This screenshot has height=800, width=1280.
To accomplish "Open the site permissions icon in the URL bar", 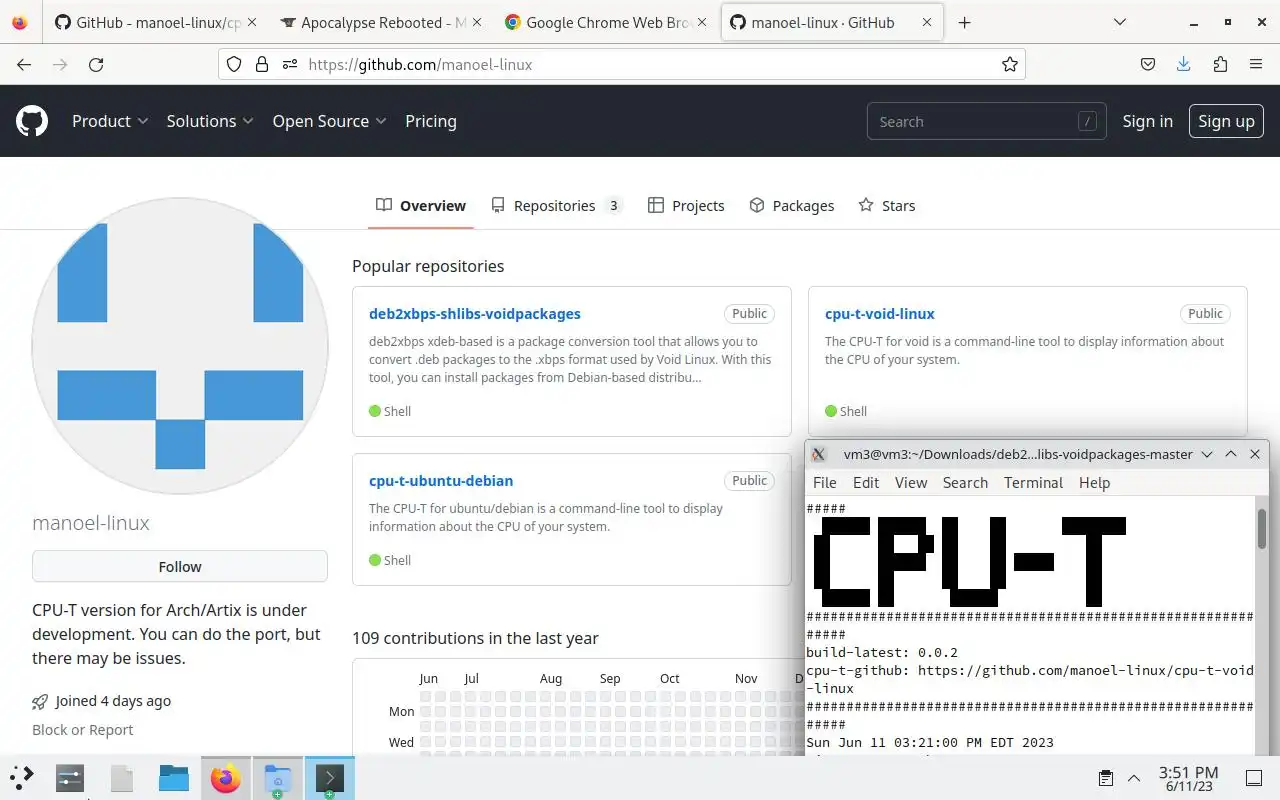I will pos(290,64).
